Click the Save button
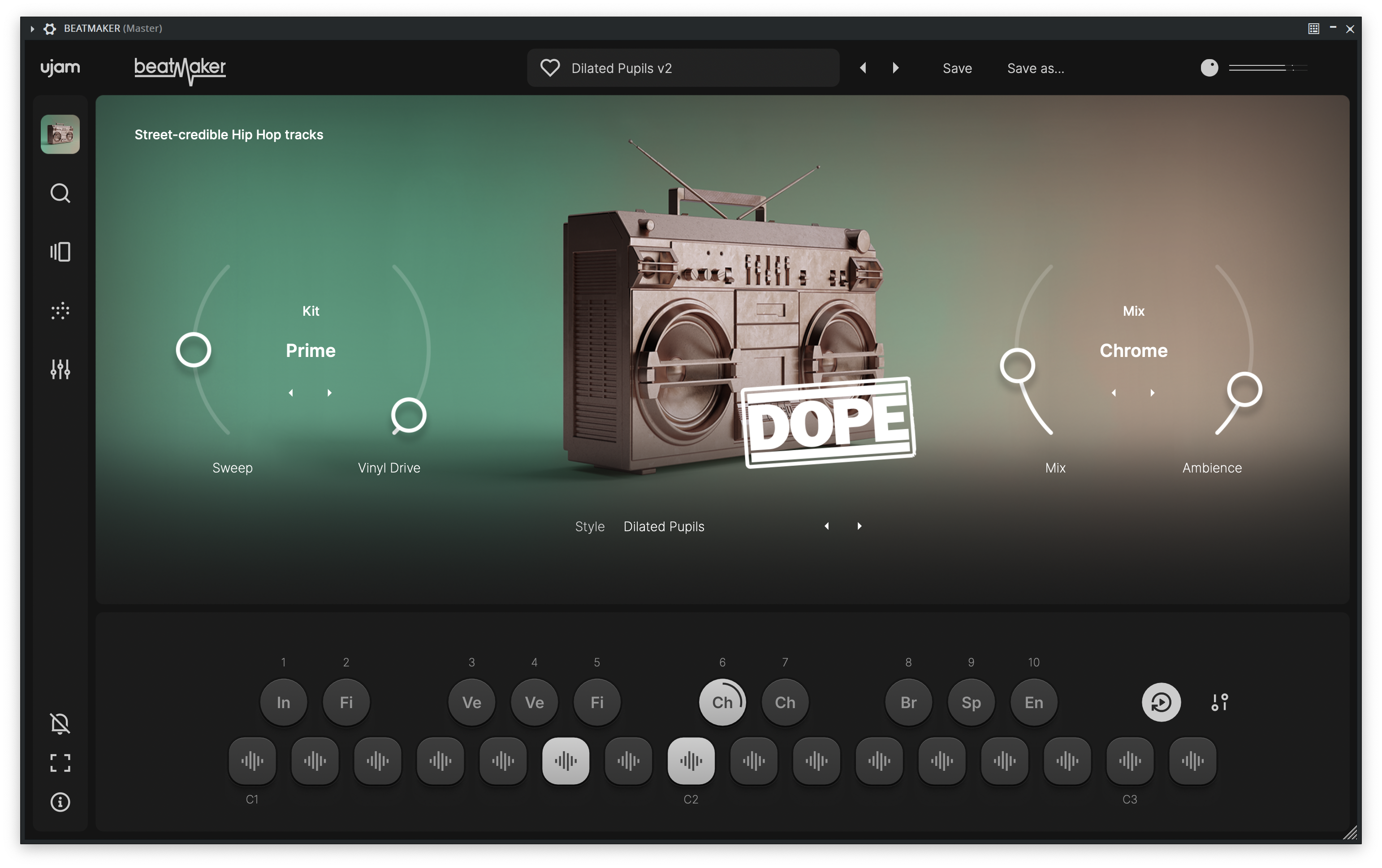The image size is (1382, 868). click(x=957, y=68)
